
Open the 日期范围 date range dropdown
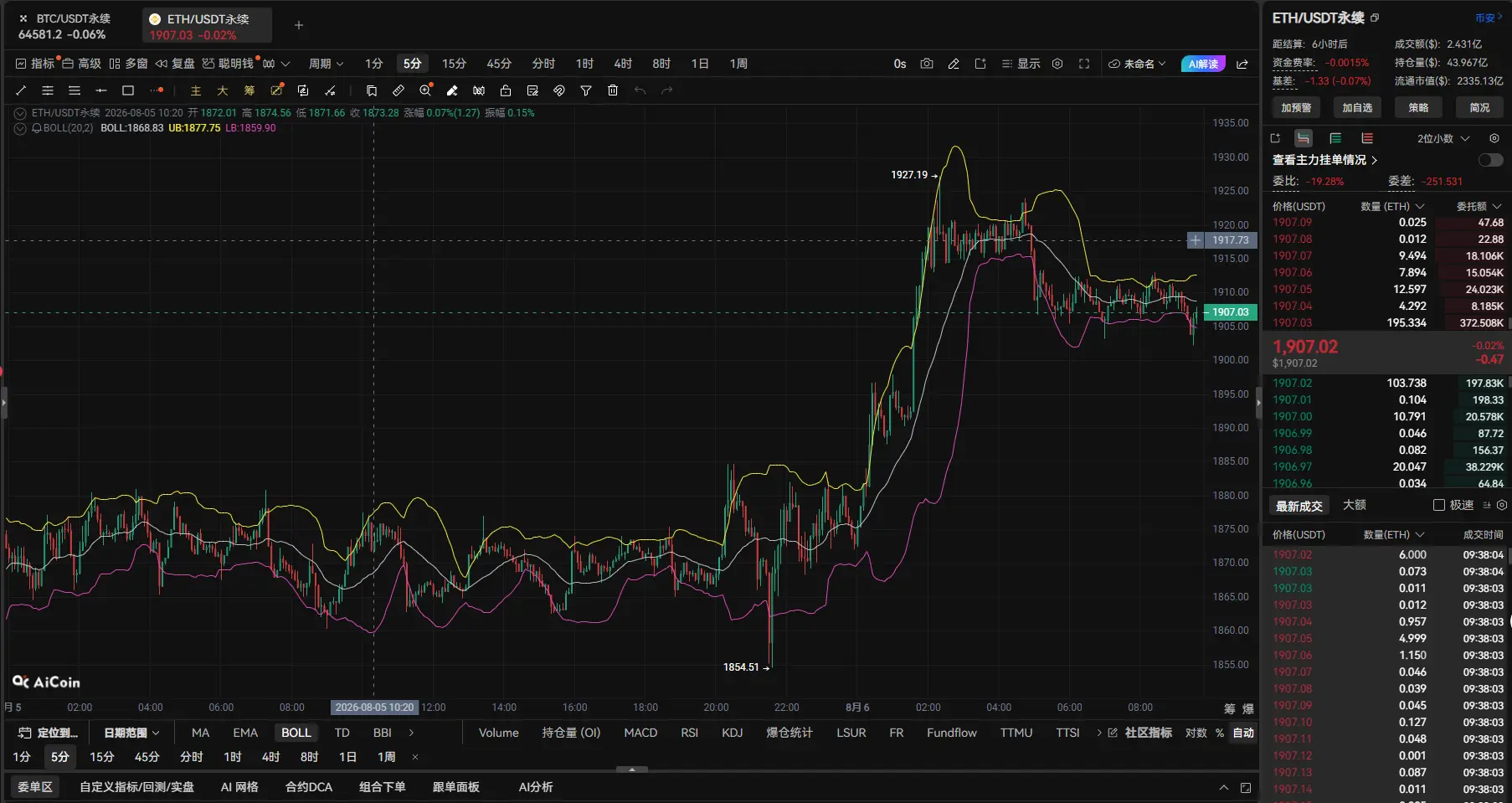(x=131, y=733)
